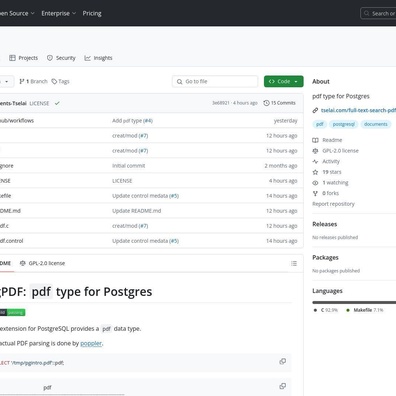The width and height of the screenshot is (396, 396).
Task: Open the Update README.md commit message
Action: click(137, 211)
